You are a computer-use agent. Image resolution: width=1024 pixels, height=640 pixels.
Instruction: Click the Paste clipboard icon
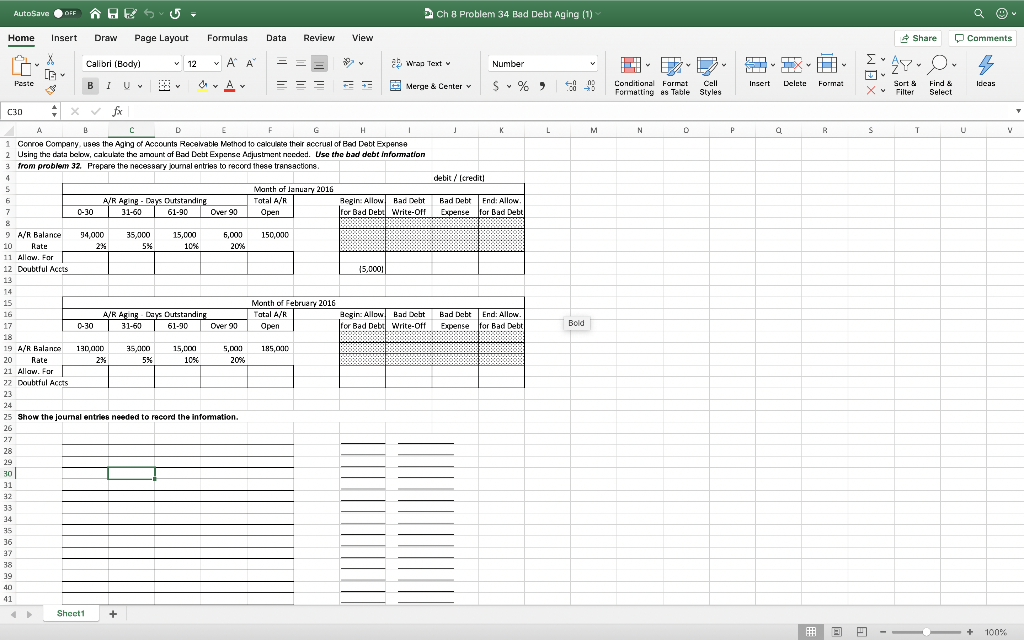[22, 66]
